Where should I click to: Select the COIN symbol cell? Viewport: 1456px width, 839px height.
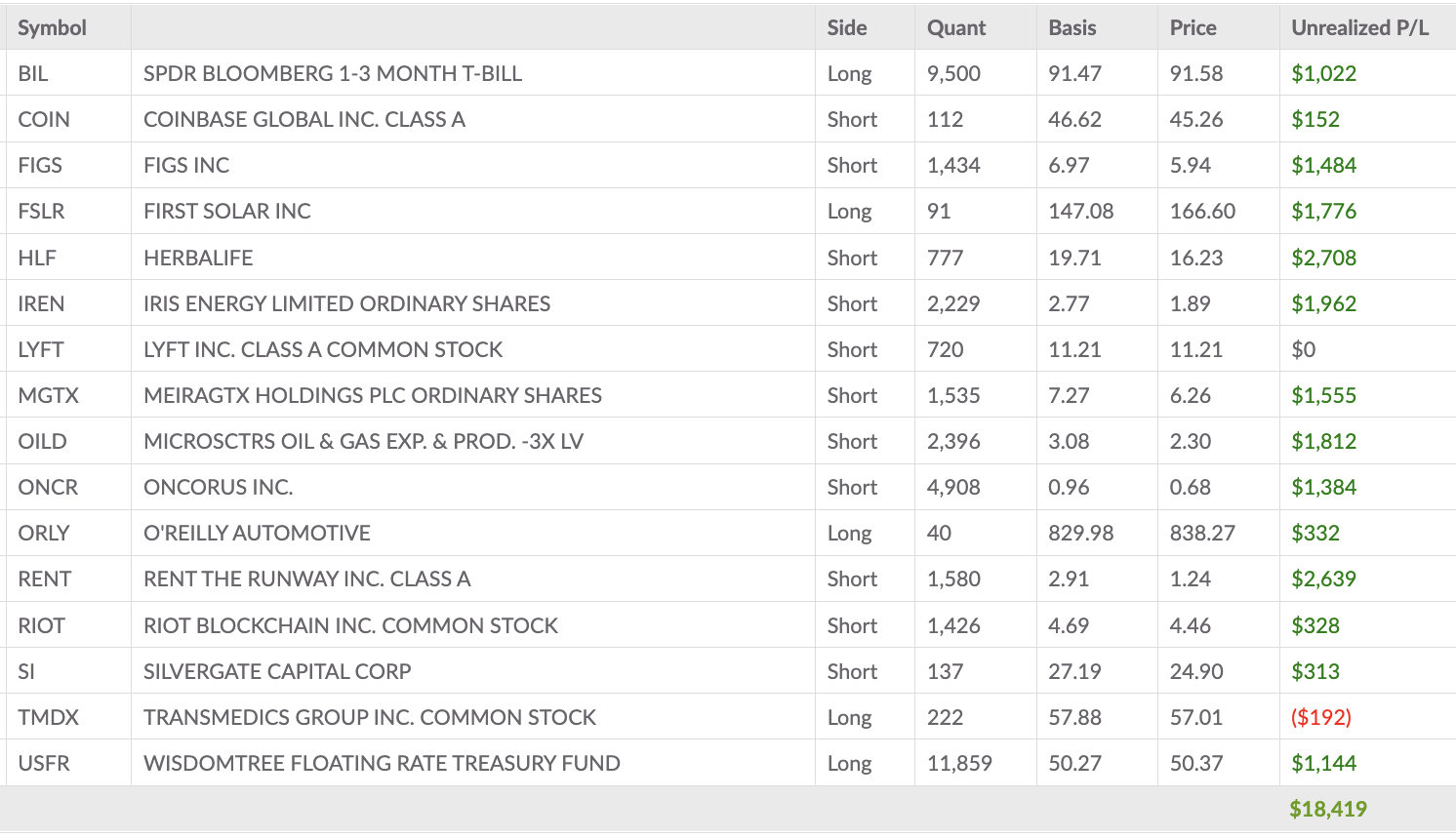click(x=44, y=119)
